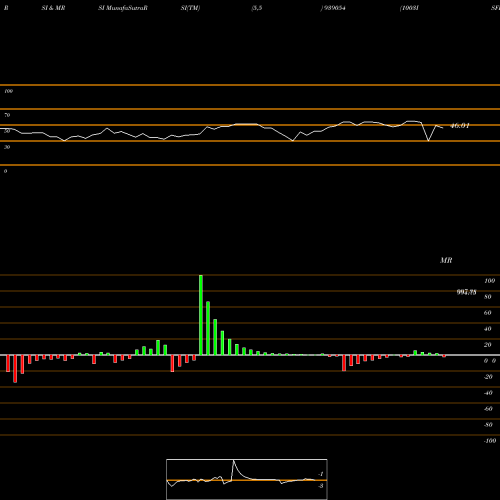Click the 46.04 current RSI value
The height and width of the screenshot is (500, 500).
click(x=460, y=126)
